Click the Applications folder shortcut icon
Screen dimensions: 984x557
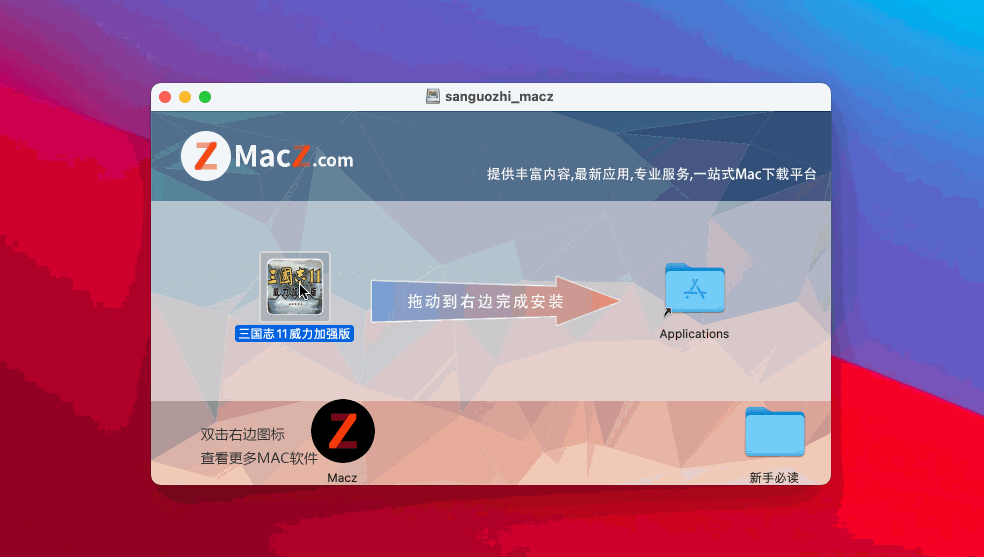694,289
